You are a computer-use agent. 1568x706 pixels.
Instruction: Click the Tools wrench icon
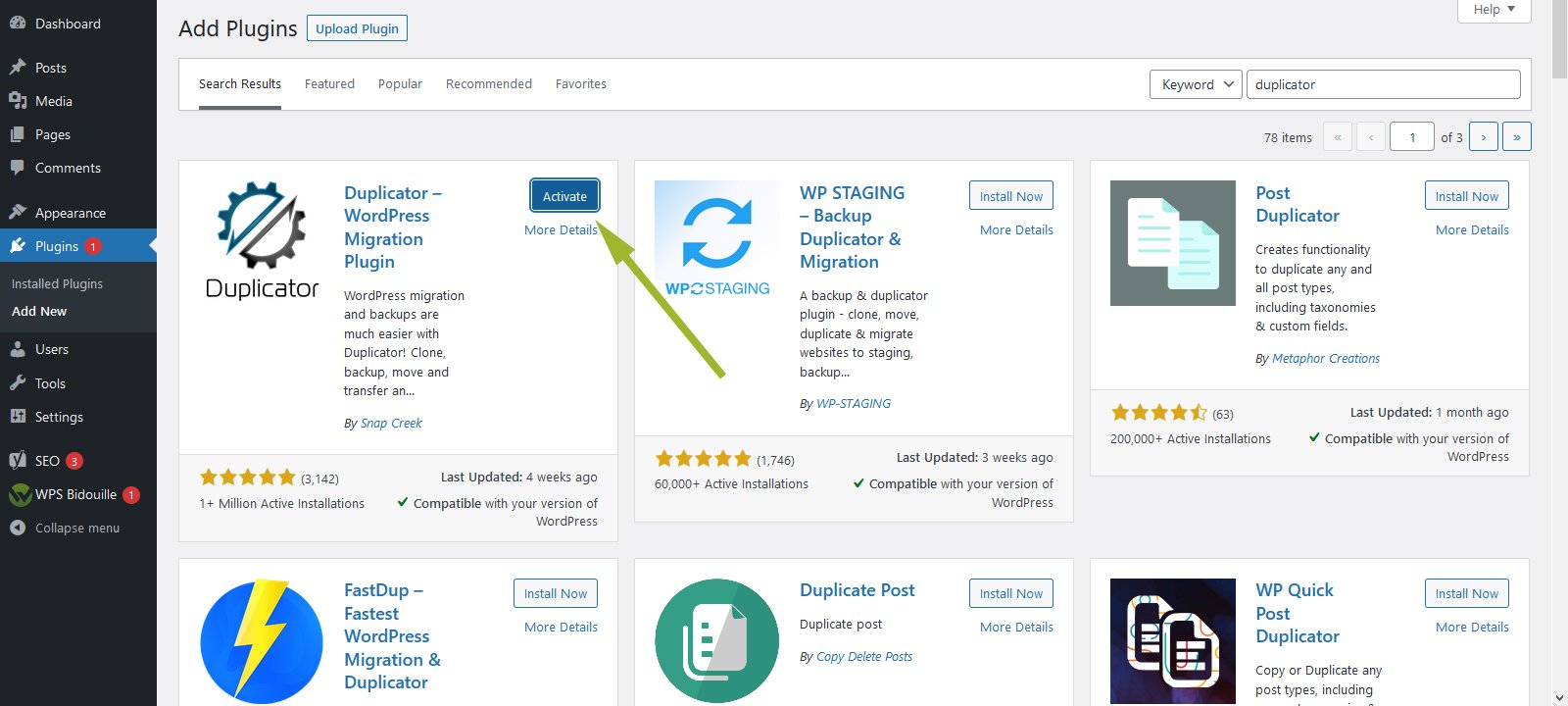[18, 383]
